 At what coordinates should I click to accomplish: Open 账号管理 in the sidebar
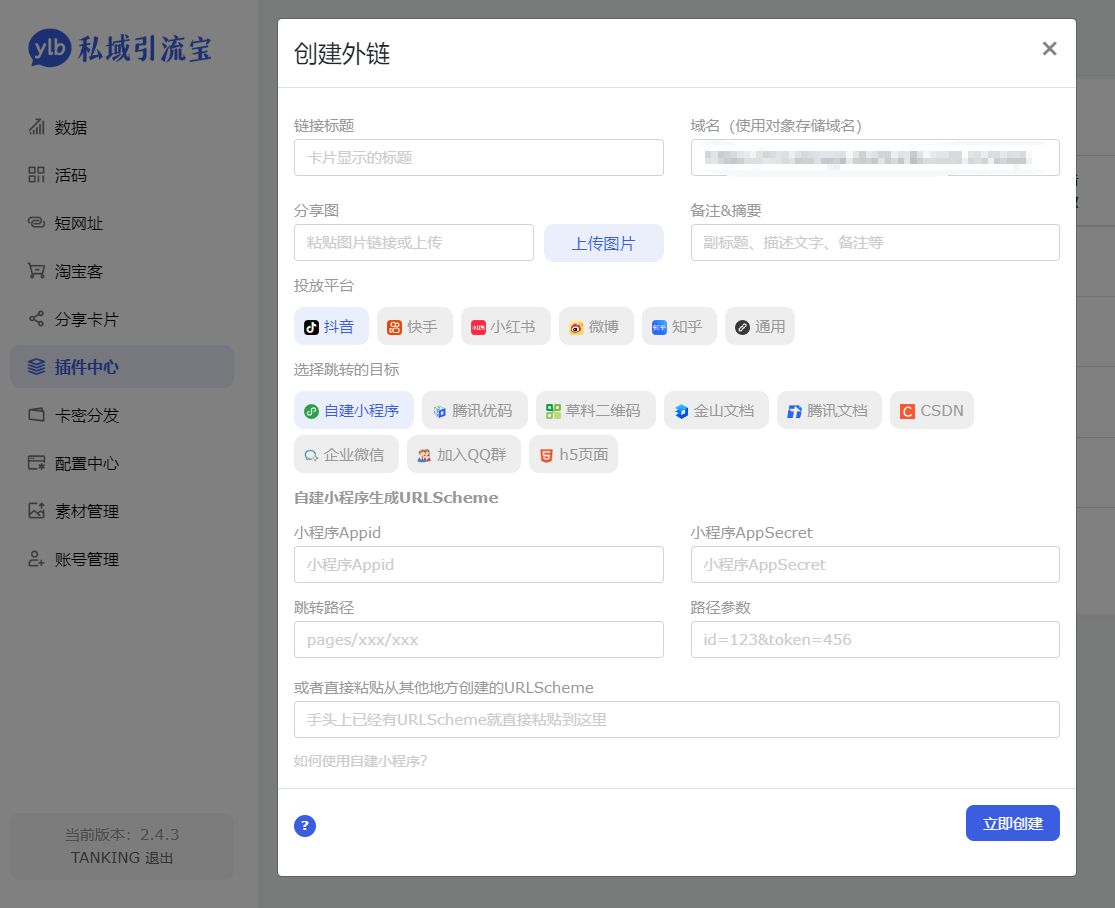tap(86, 559)
